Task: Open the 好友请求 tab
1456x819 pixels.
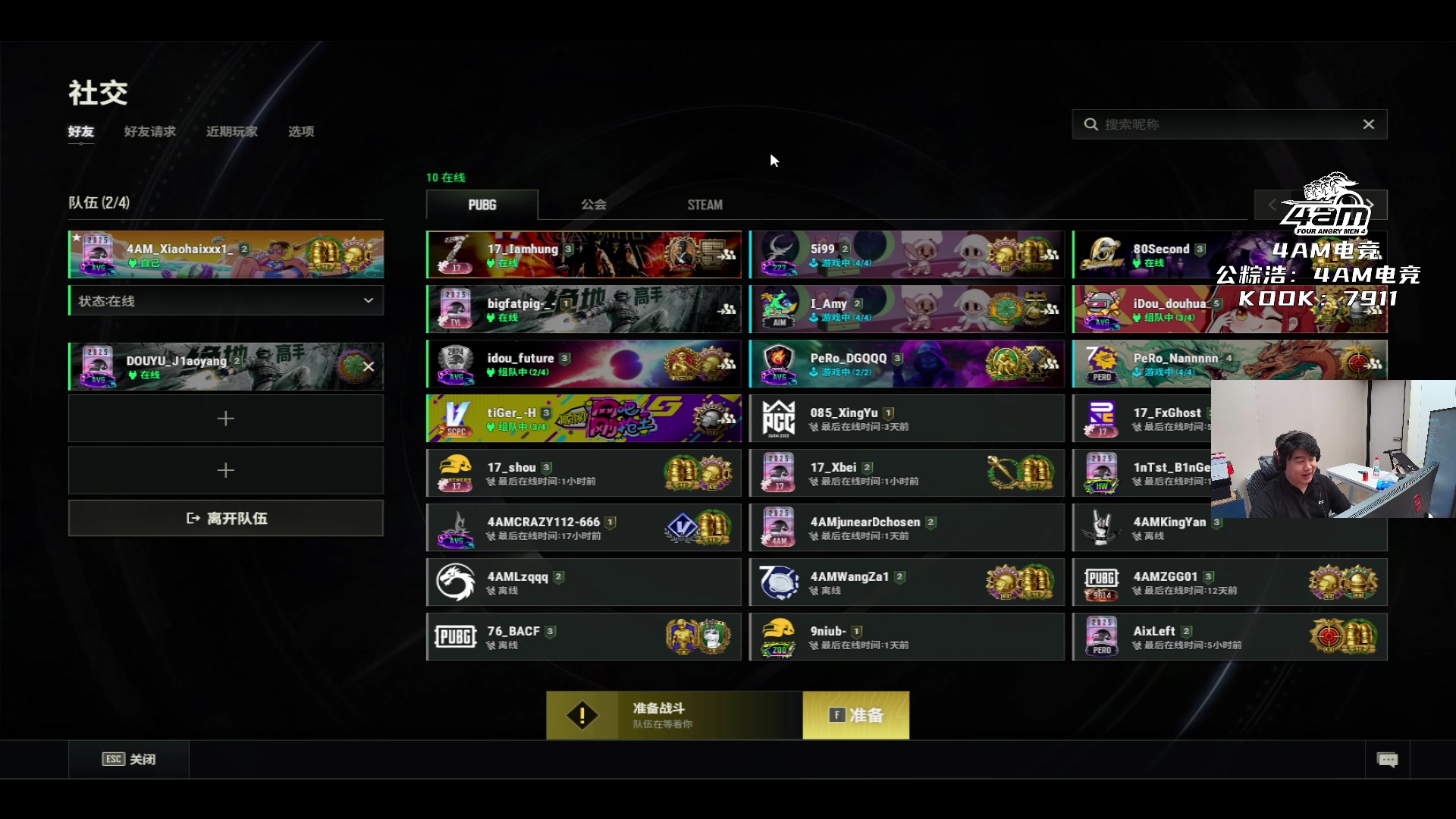Action: tap(150, 132)
